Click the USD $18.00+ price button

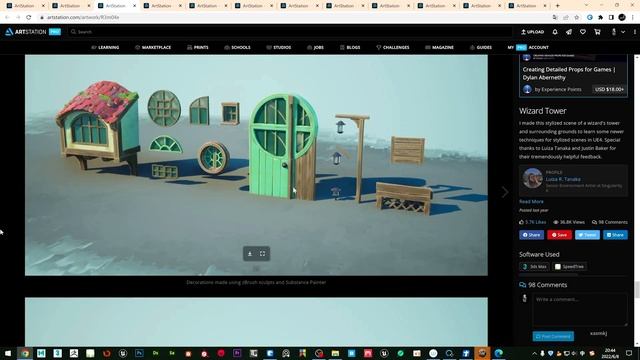(x=609, y=89)
